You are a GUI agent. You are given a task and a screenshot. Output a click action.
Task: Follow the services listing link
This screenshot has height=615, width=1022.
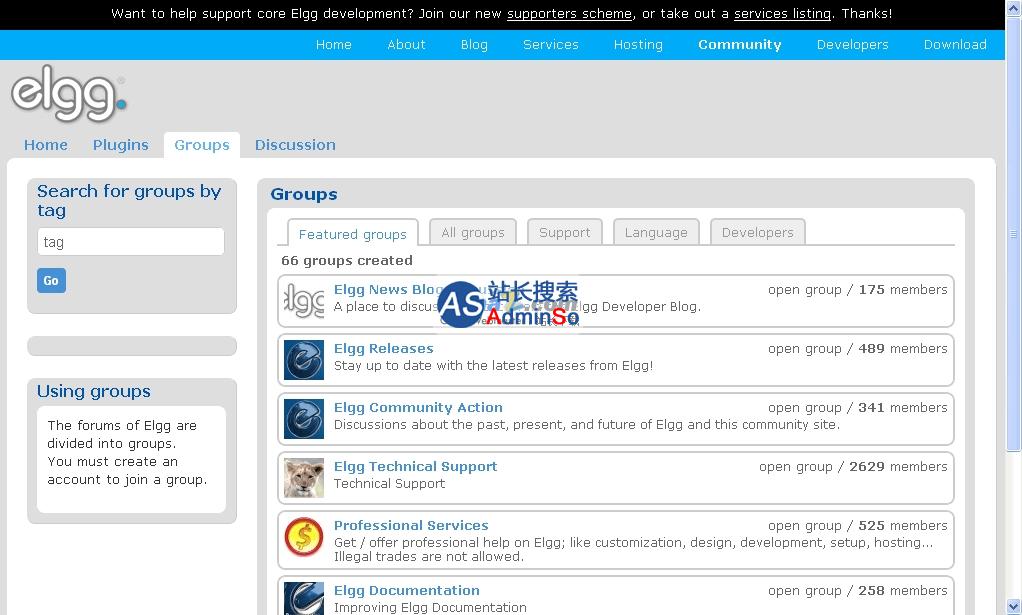click(783, 14)
